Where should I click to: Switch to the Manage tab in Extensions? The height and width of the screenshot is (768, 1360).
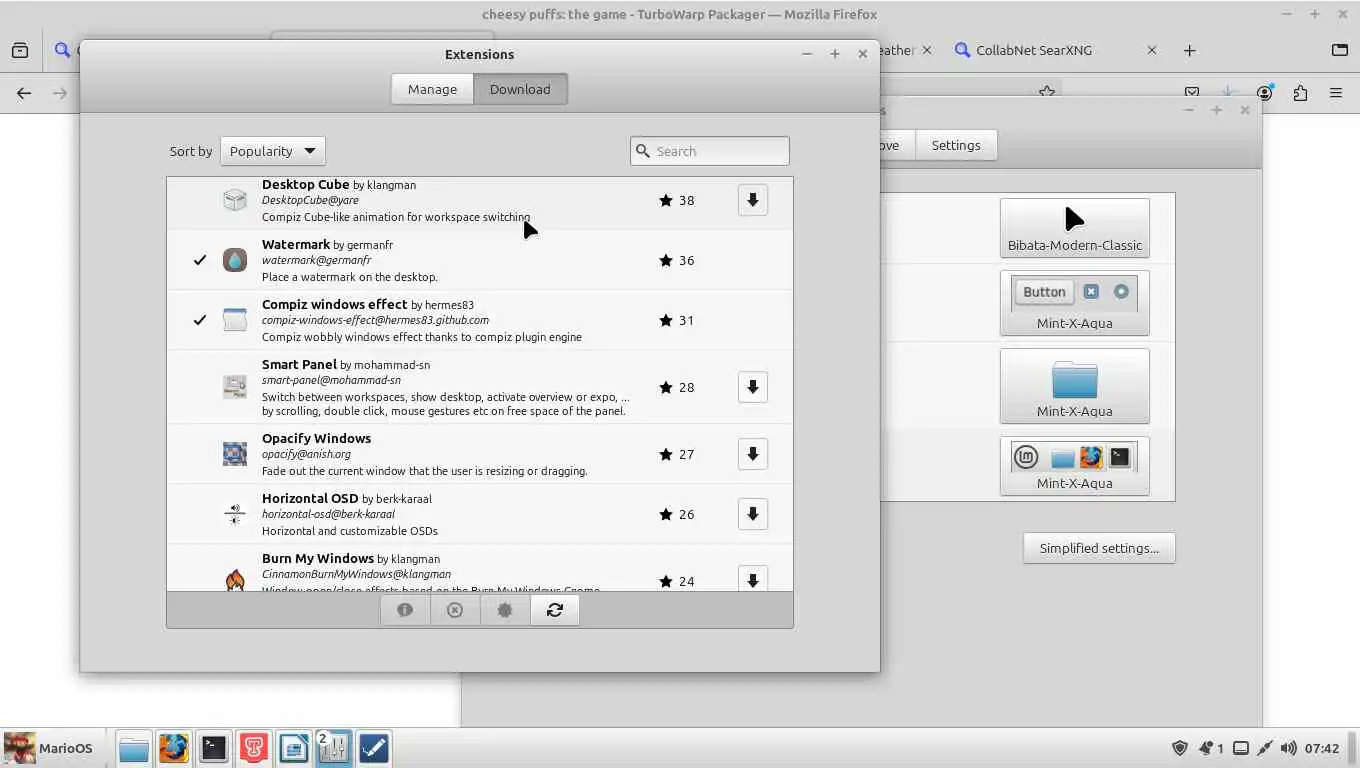coord(432,89)
